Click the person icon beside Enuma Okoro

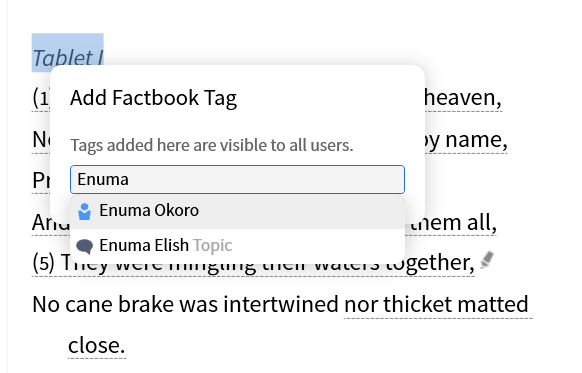click(x=85, y=212)
